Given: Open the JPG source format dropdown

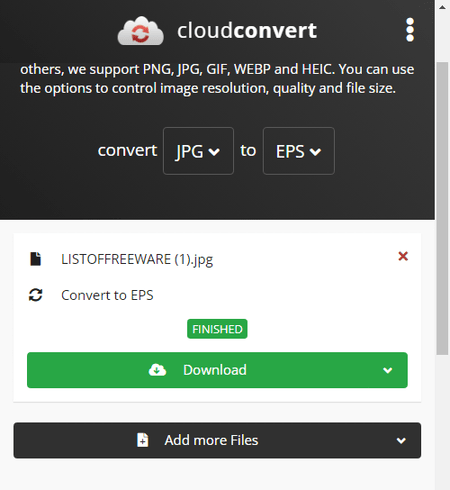Looking at the screenshot, I should click(198, 151).
